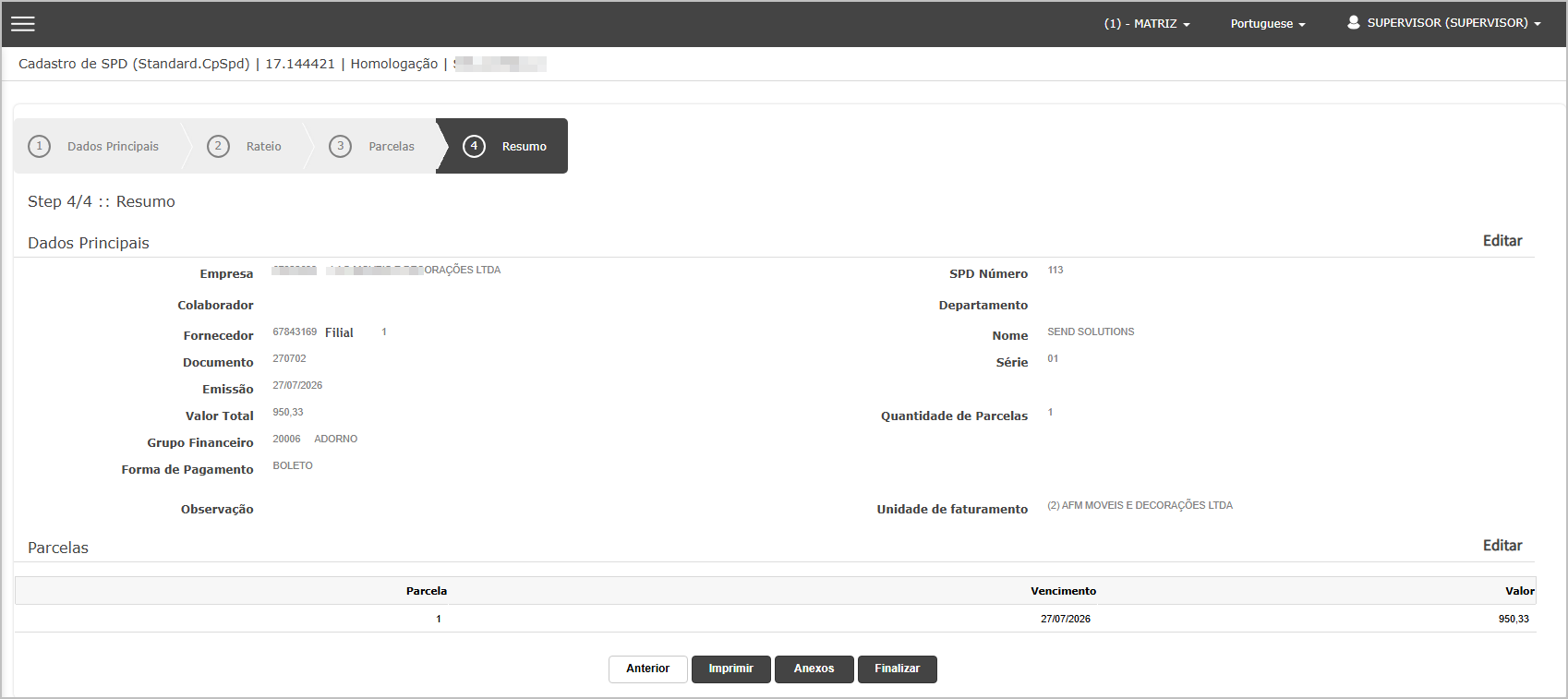The width and height of the screenshot is (1568, 699).
Task: Click Editar for Dados Principais section
Action: (1502, 241)
